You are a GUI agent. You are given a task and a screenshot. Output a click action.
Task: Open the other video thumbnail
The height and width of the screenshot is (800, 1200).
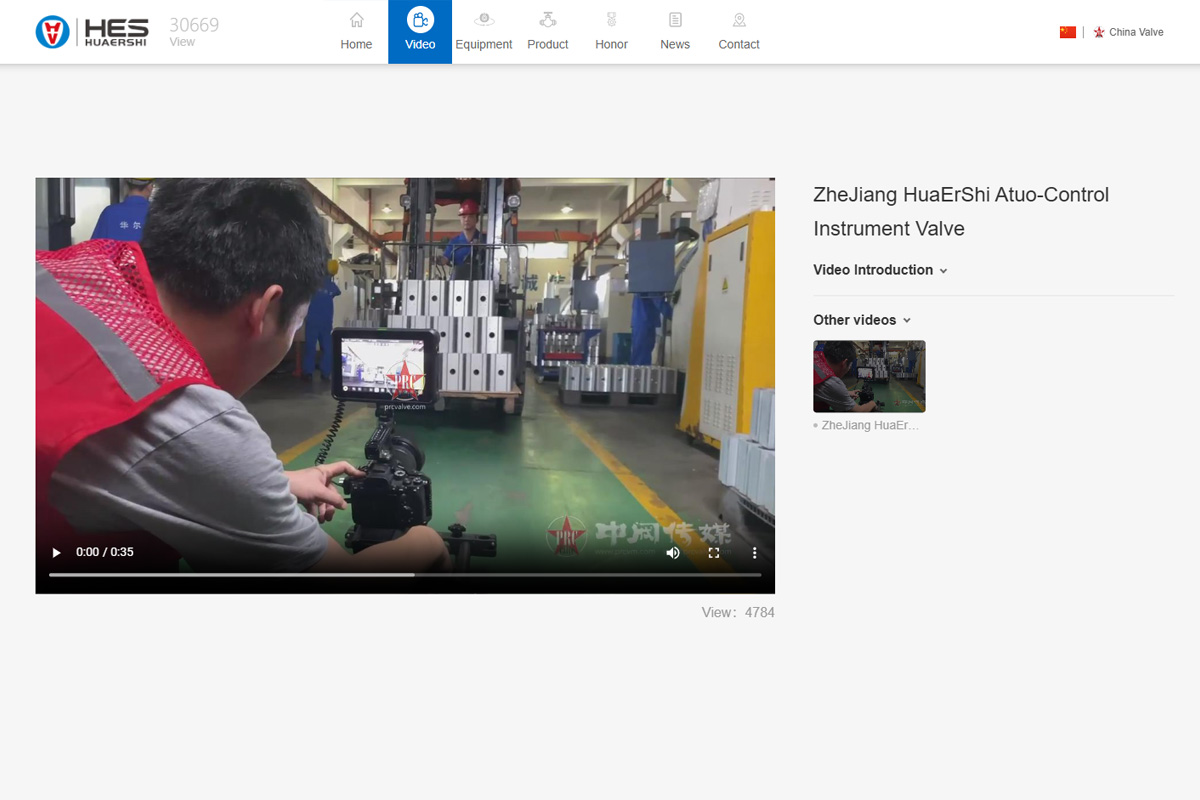pos(869,376)
